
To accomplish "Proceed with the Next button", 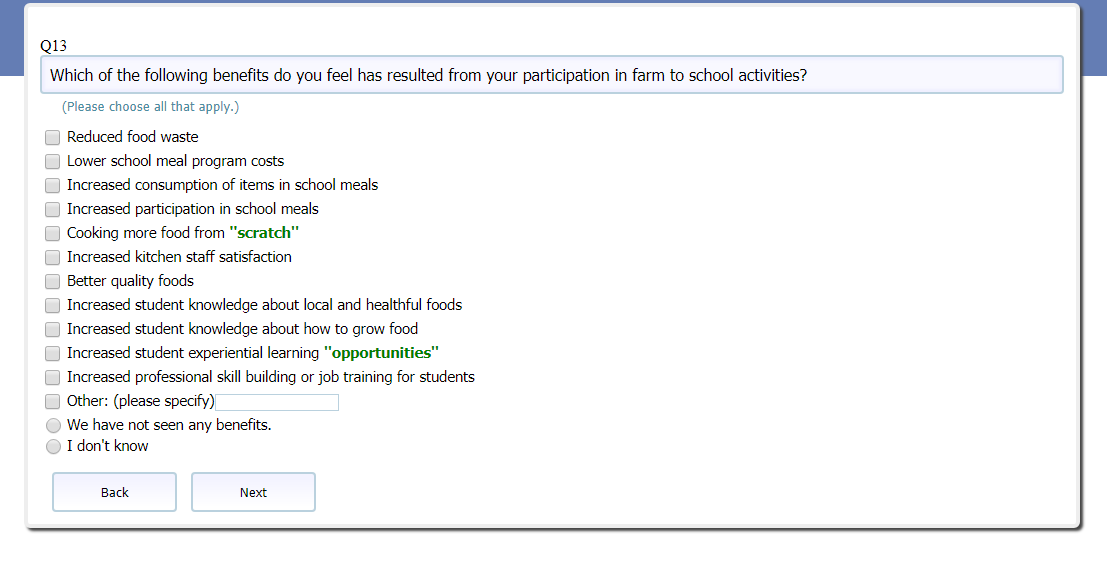I will (253, 492).
